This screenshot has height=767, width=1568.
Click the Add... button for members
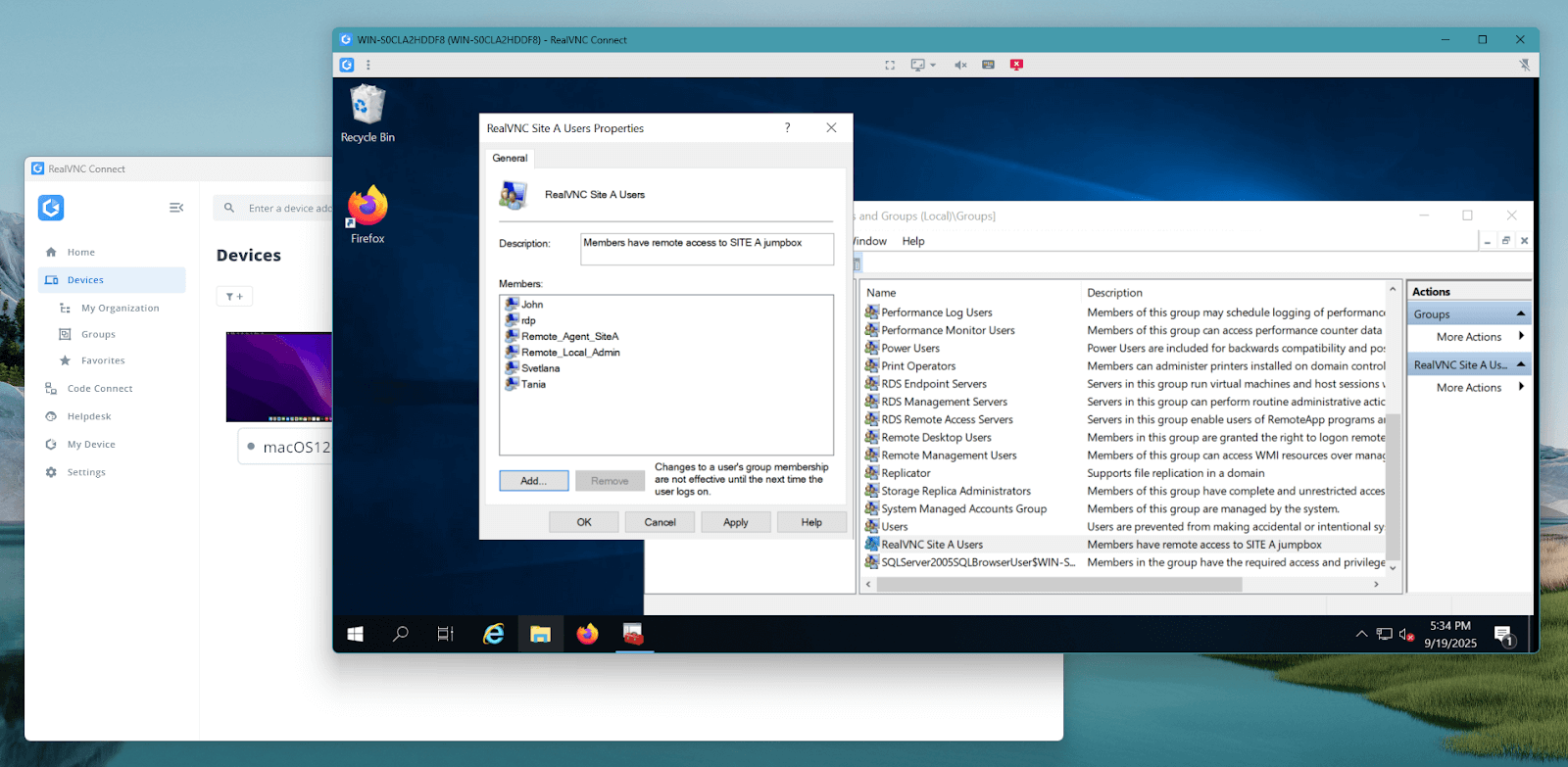click(x=533, y=481)
